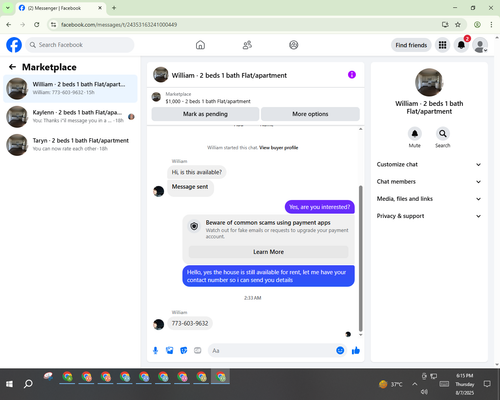
Task: Open the account profile avatar menu
Action: pyautogui.click(x=480, y=45)
